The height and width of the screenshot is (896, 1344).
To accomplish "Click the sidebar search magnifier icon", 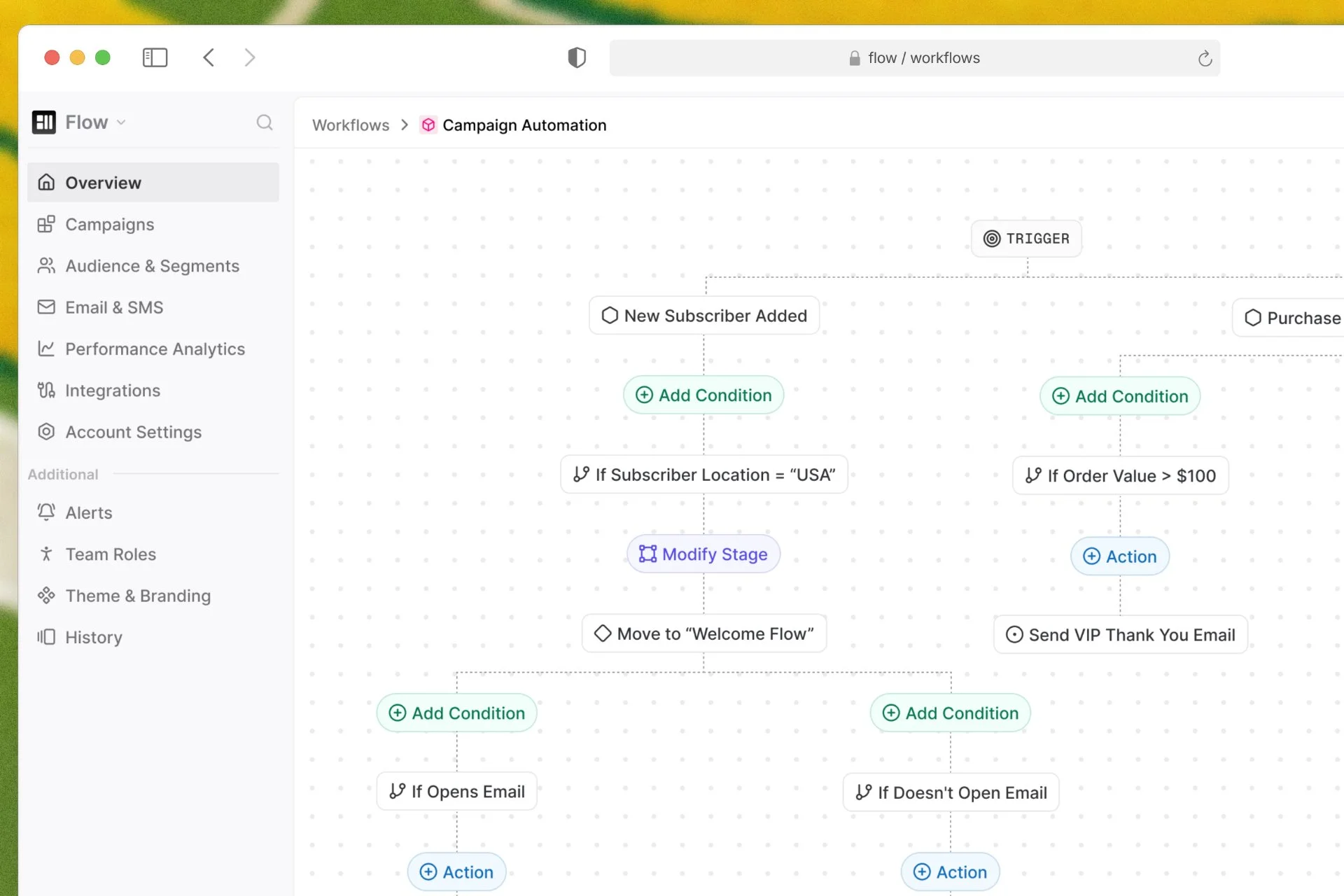I will click(x=265, y=122).
